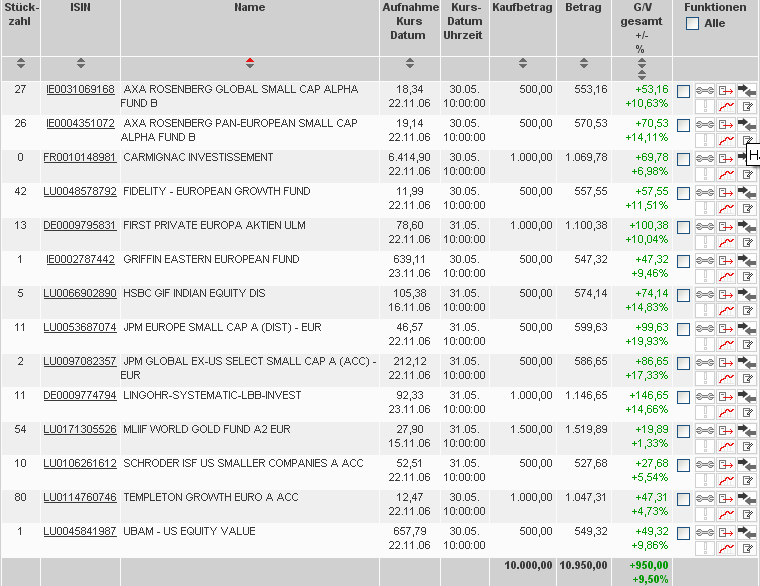
Task: Click wrench icon for Carmignac Investissement row
Action: click(705, 158)
